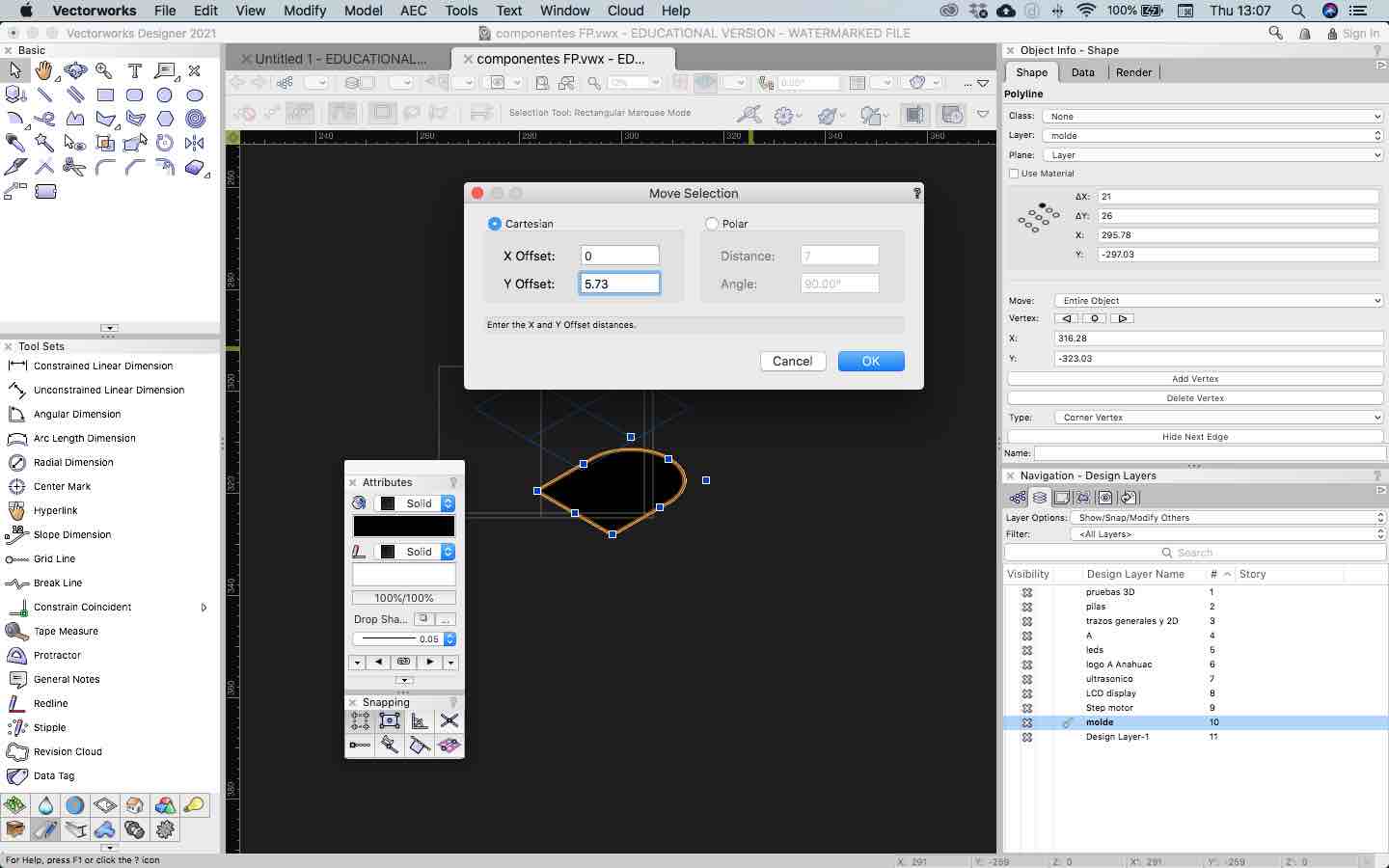This screenshot has height=868, width=1389.
Task: Click the Snap to Intersection icon
Action: point(449,720)
